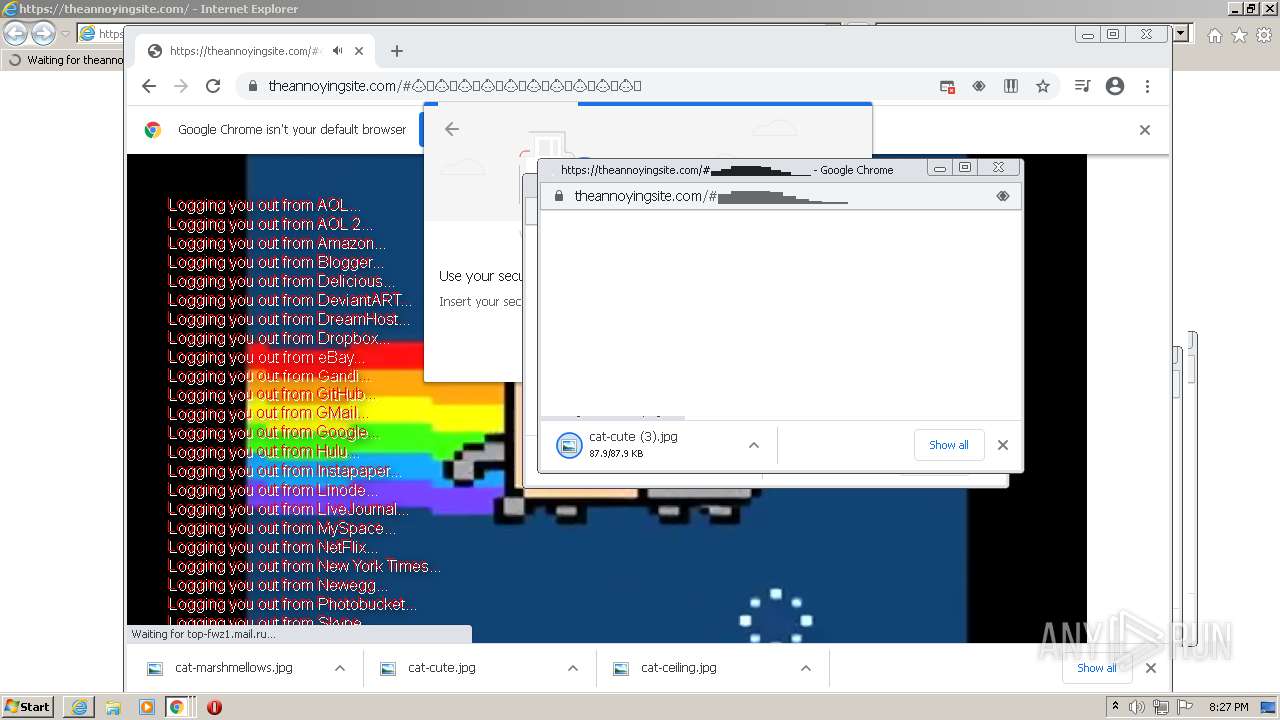The width and height of the screenshot is (1280, 720).
Task: Go back in the main Chrome window
Action: (149, 86)
